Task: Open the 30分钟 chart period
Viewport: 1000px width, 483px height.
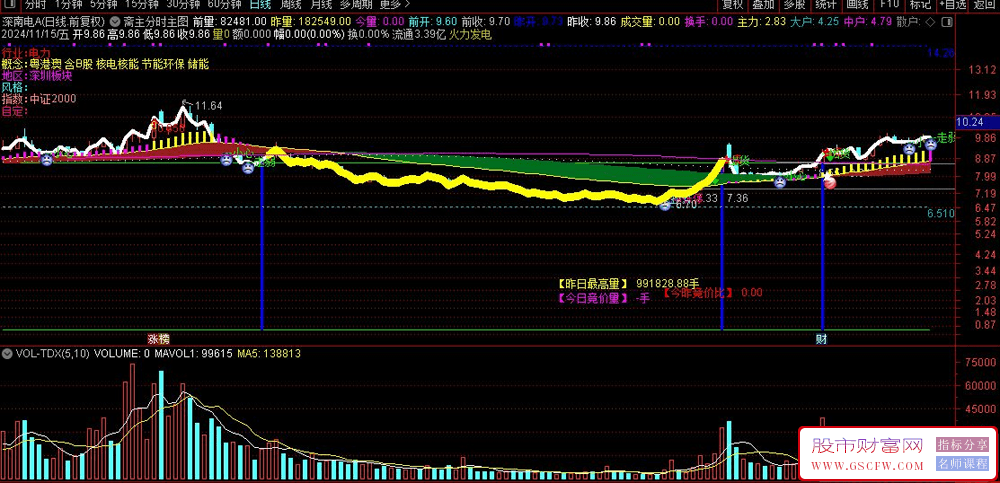Action: coord(183,4)
